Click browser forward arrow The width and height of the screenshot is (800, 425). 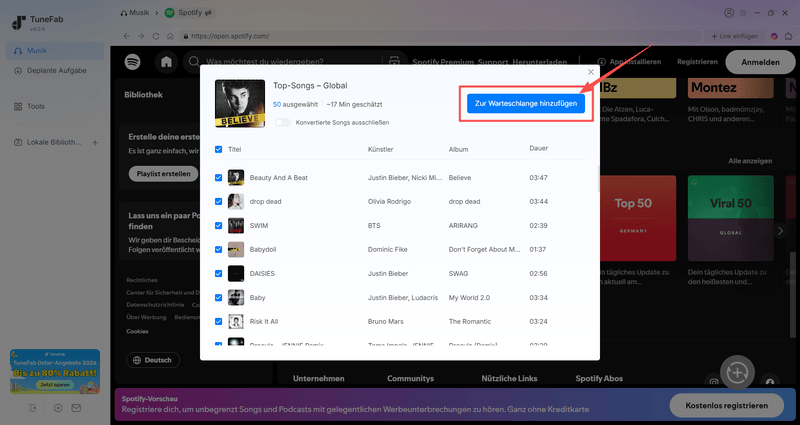[141, 36]
